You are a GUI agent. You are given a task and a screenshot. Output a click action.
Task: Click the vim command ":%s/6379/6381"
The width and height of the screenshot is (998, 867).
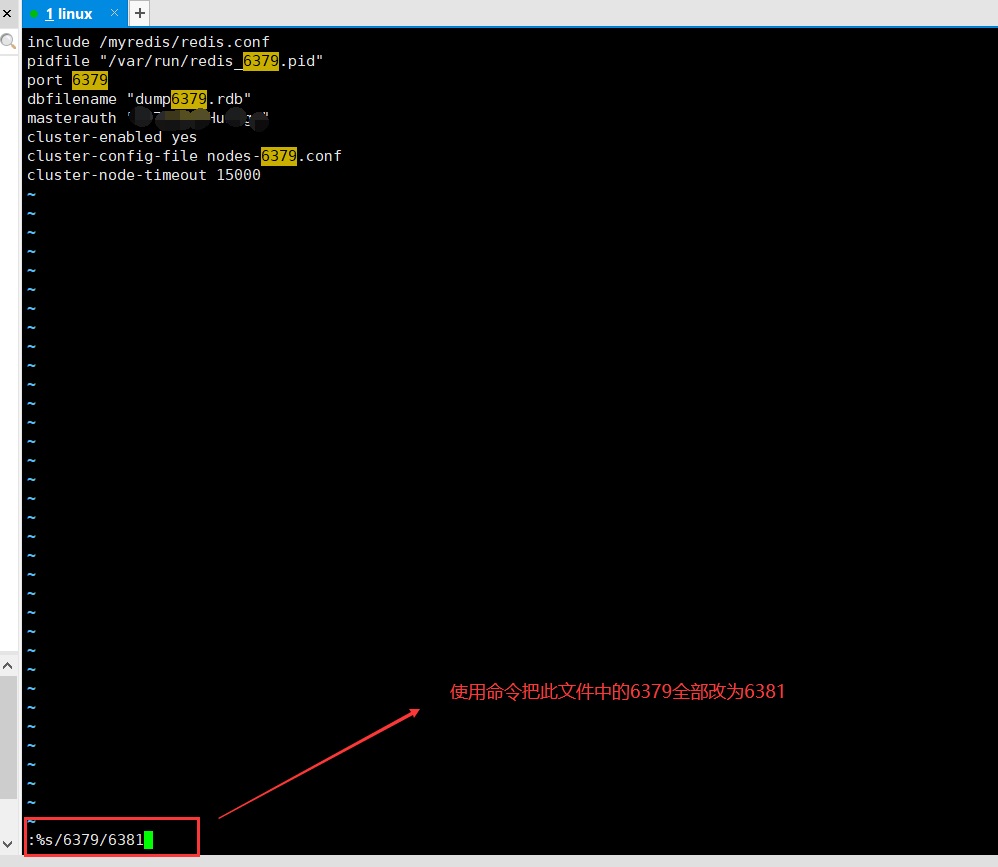click(86, 840)
